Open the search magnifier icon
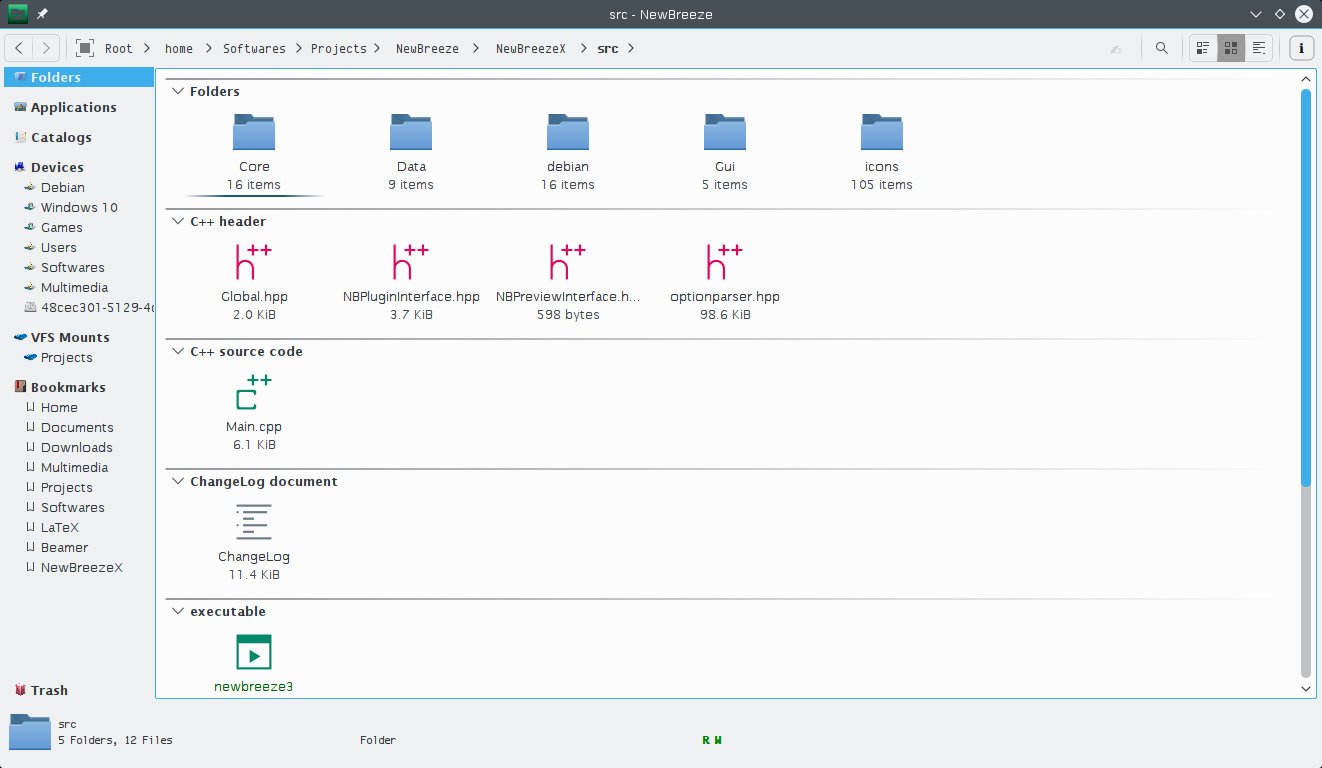 tap(1161, 48)
